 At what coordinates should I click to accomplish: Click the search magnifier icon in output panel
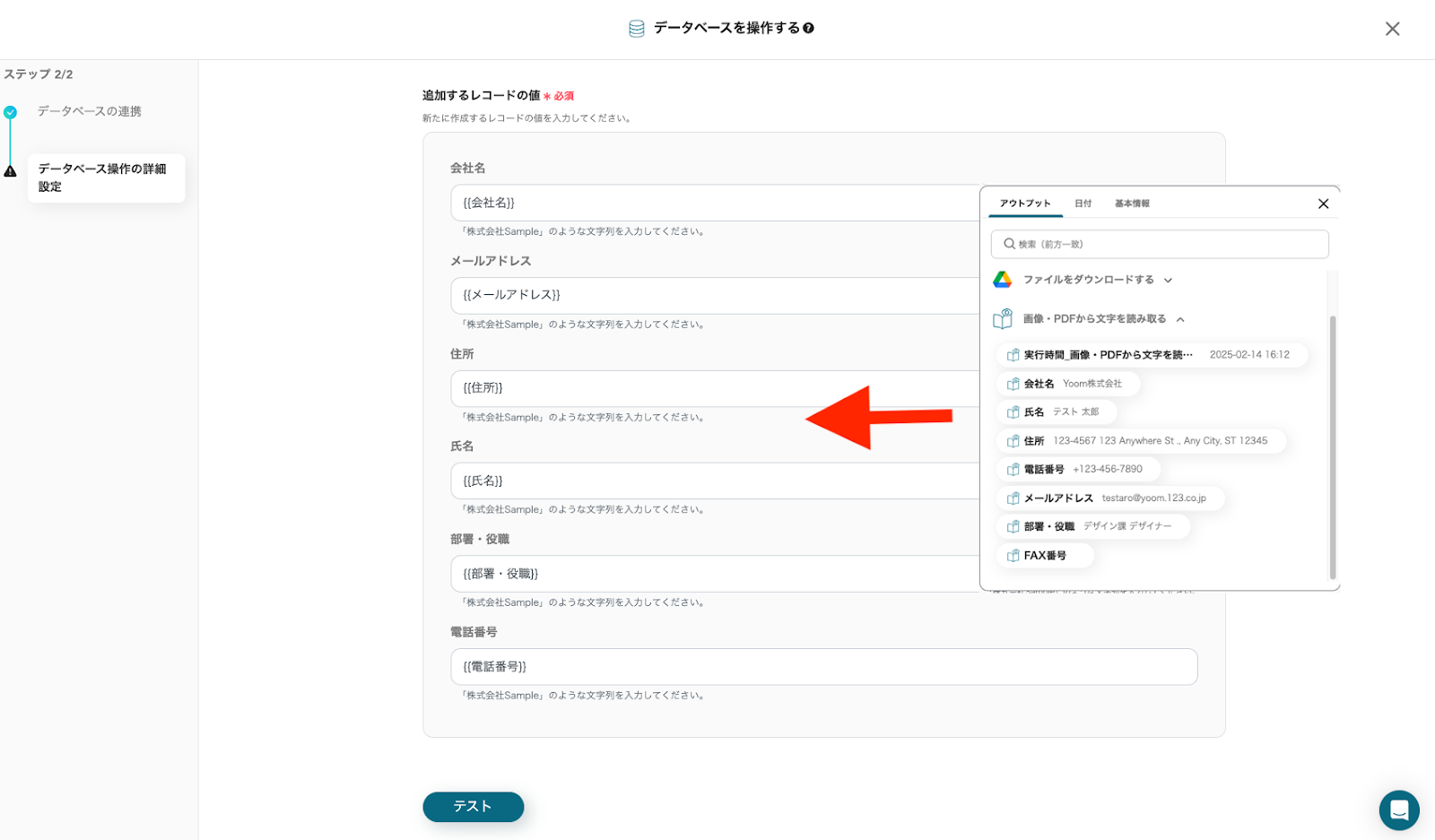tap(1009, 244)
